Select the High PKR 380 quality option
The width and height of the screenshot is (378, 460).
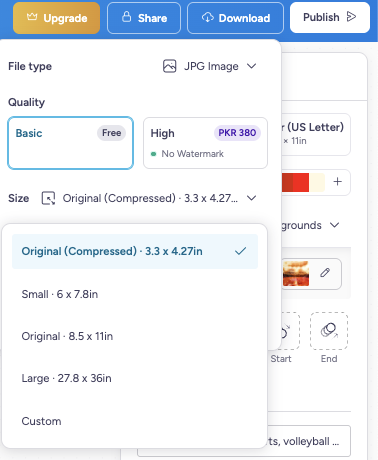pos(205,143)
